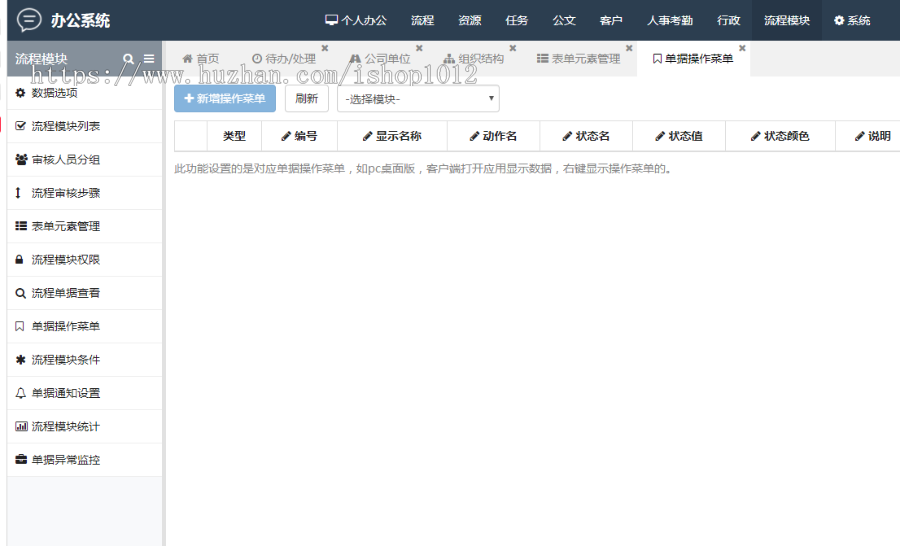Click the pencil icon in 动作名 column header
900x546 pixels.
tap(474, 136)
